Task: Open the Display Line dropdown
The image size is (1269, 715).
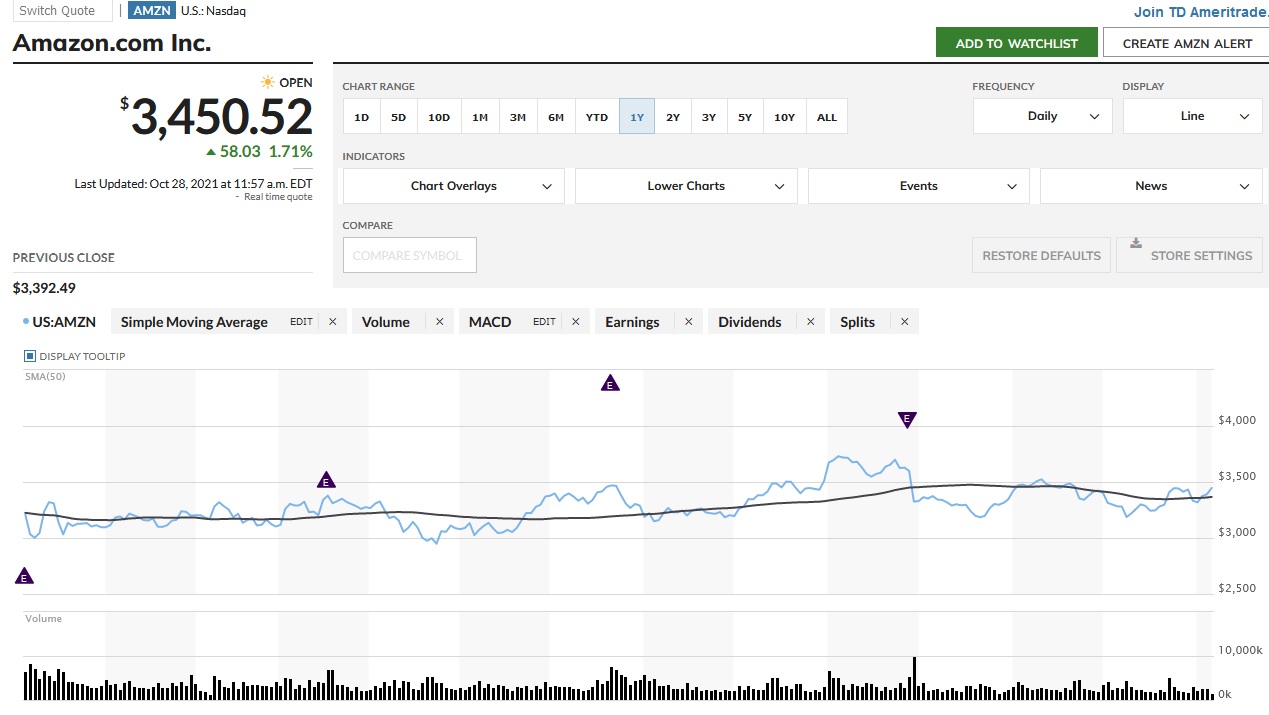Action: [x=1193, y=116]
